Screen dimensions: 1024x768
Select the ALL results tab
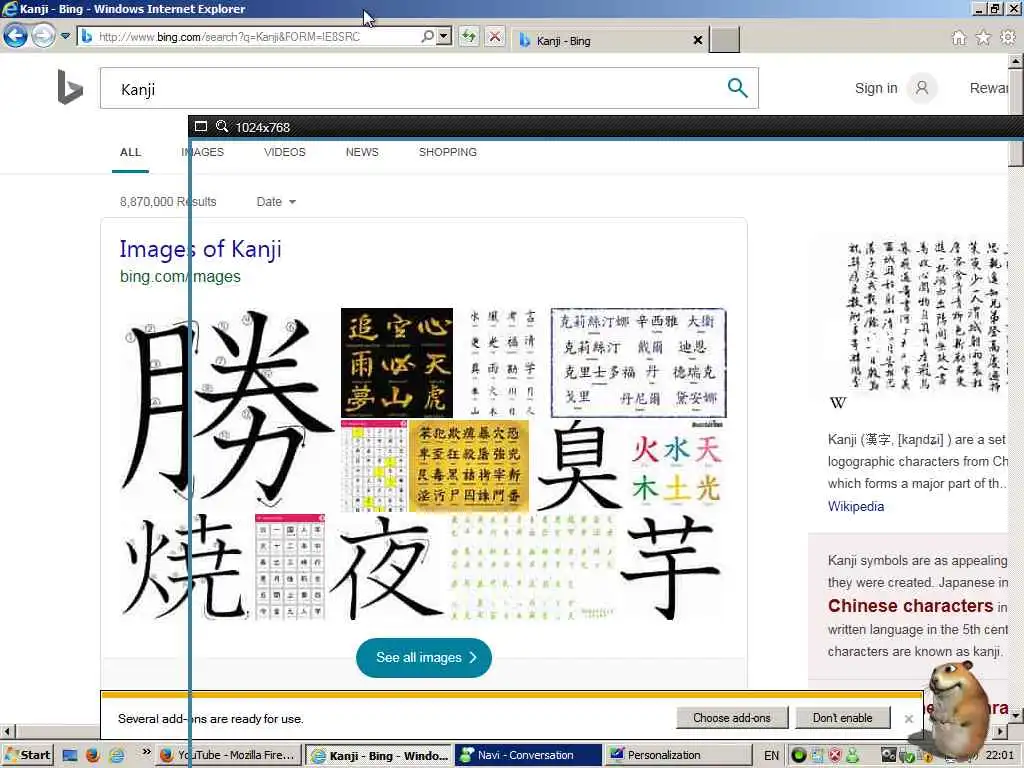click(130, 152)
